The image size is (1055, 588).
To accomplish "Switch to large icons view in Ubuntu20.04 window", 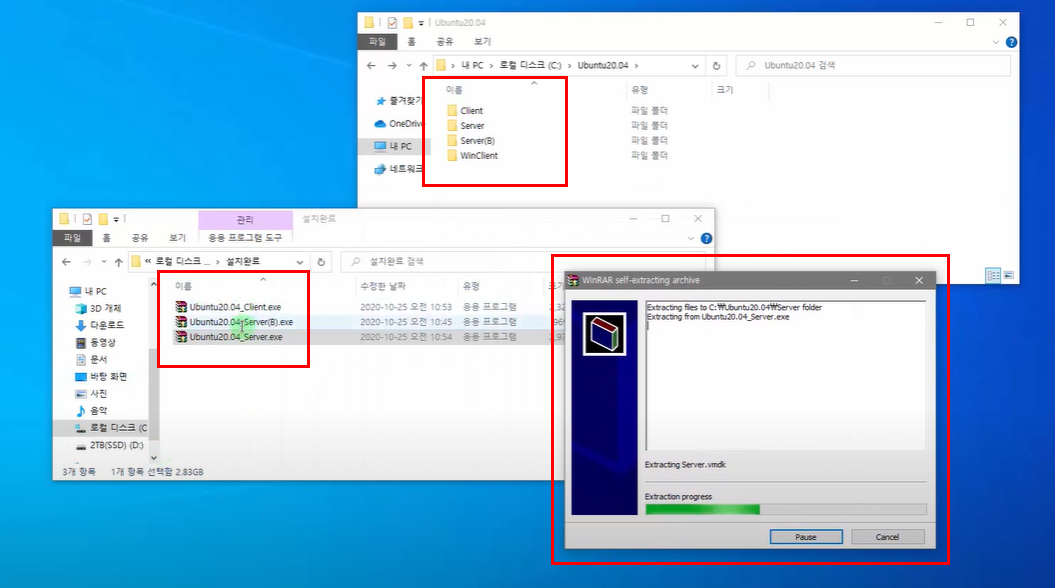I will [x=1009, y=275].
